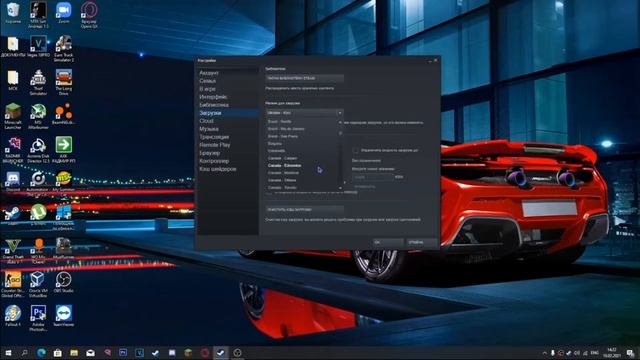
Task: Open the Кэш шейдеров section
Action: 218,169
